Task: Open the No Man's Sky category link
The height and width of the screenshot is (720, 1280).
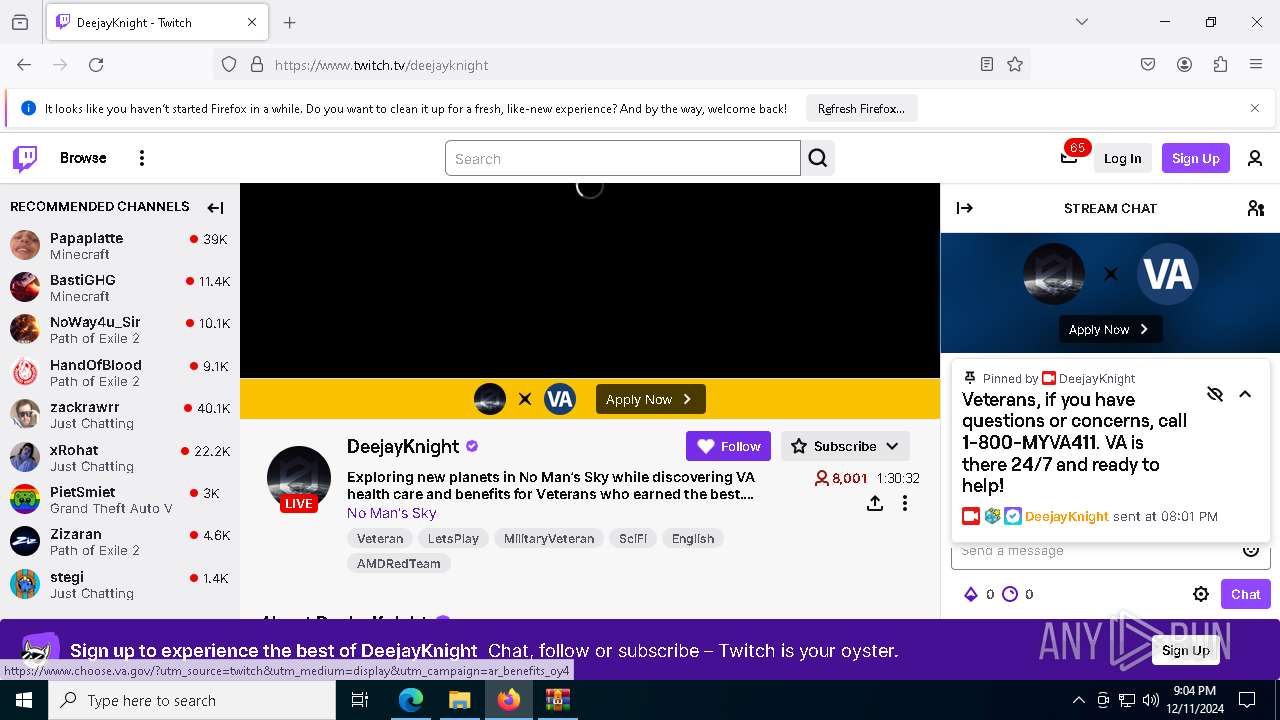Action: pyautogui.click(x=391, y=513)
